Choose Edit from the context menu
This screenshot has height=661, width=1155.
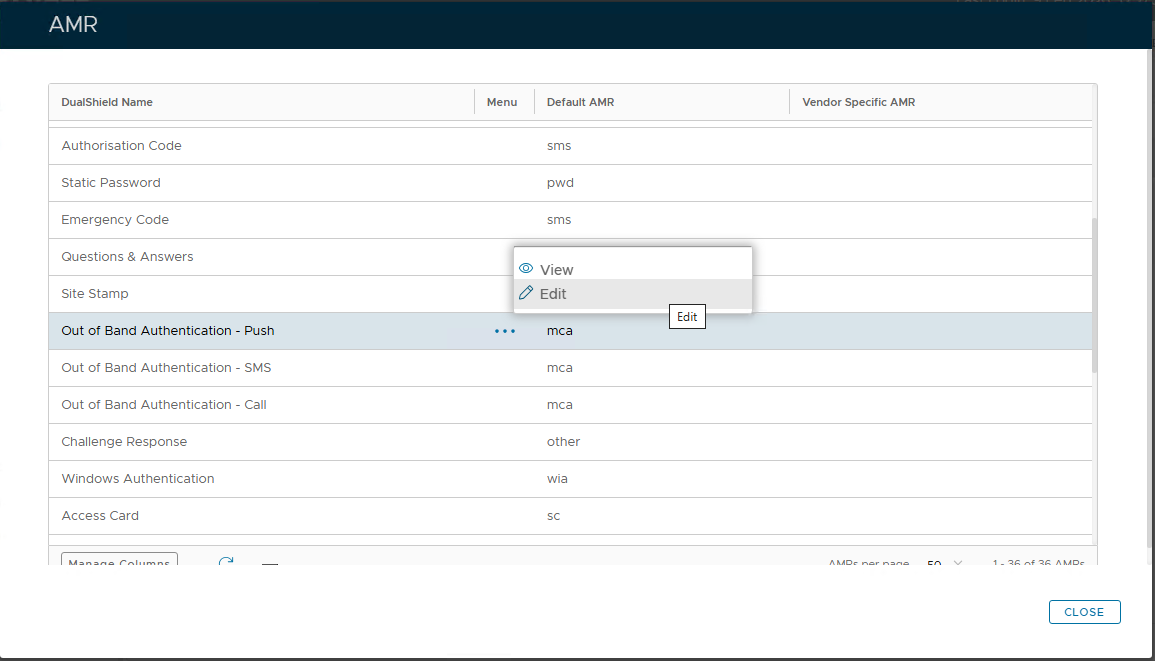[553, 294]
